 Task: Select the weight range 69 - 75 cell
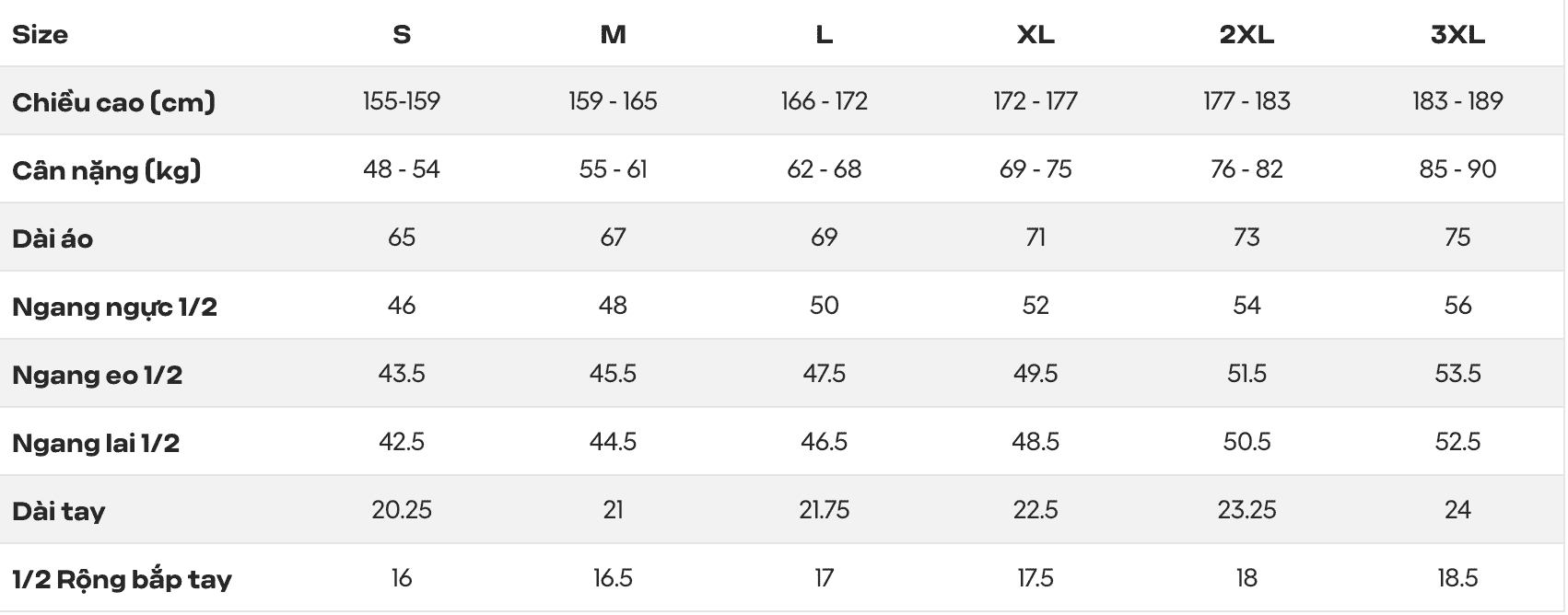tap(1036, 168)
